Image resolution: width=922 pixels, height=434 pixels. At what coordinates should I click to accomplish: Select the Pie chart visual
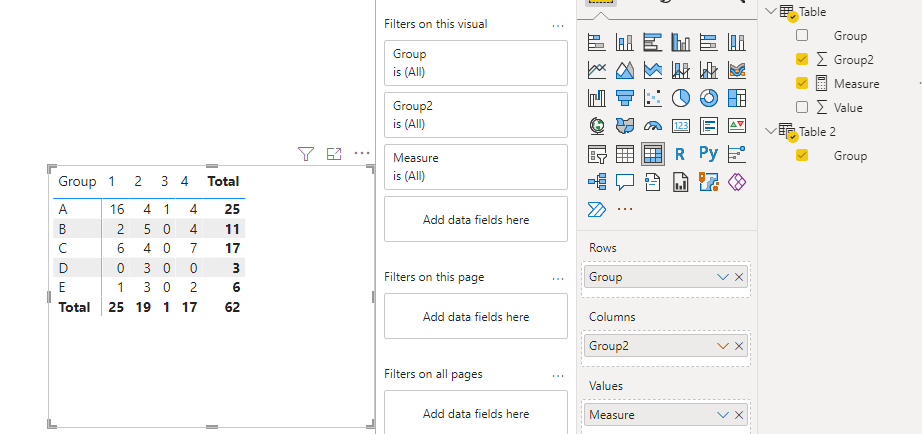(681, 98)
